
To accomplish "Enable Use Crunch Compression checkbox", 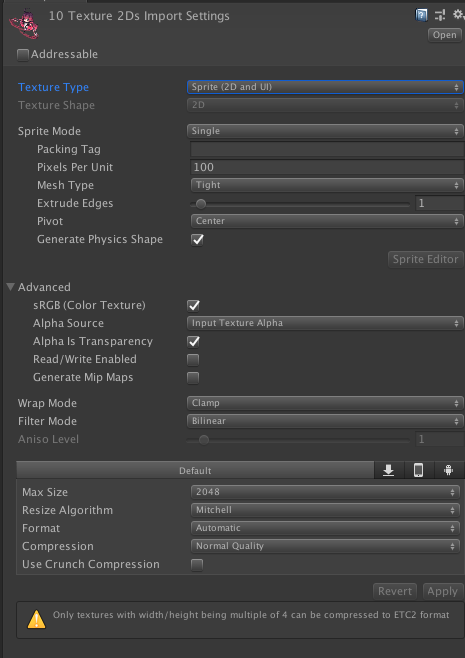I will (197, 565).
